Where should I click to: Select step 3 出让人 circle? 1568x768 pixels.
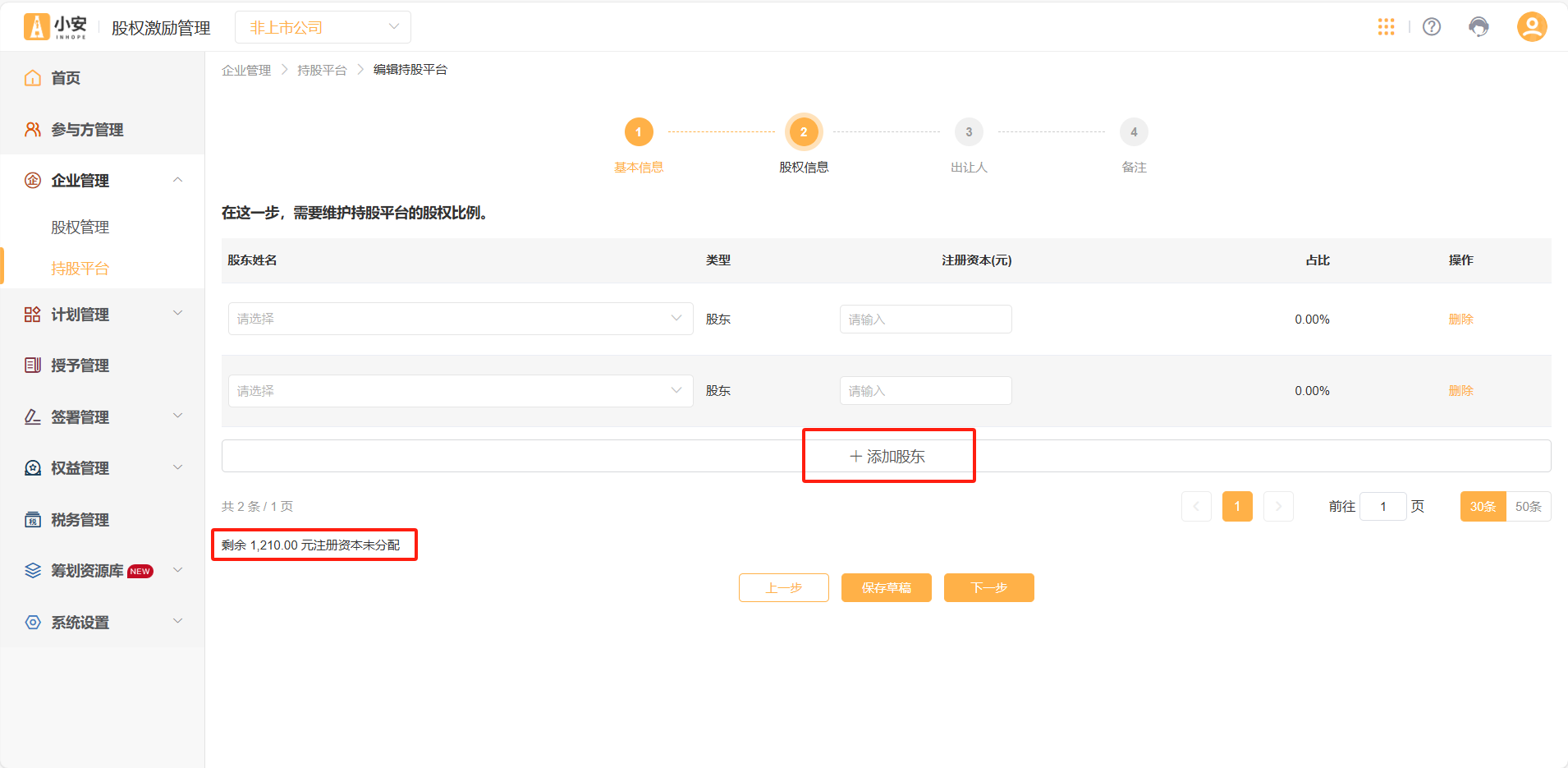(x=969, y=131)
